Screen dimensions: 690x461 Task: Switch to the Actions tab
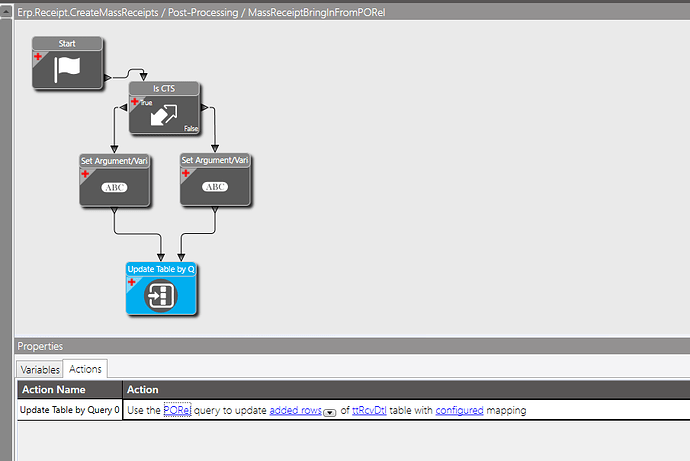[85, 369]
